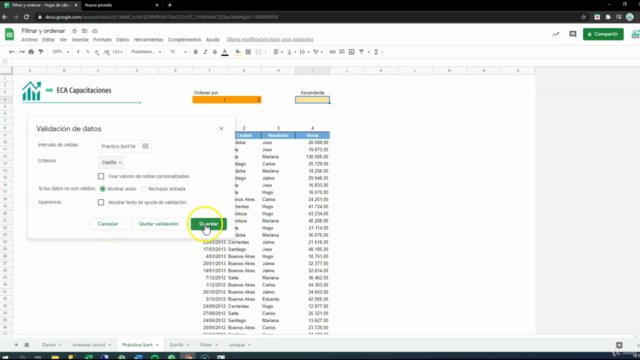Check the cloud save status icon
Viewport: 640px width, 360px height.
[95, 31]
